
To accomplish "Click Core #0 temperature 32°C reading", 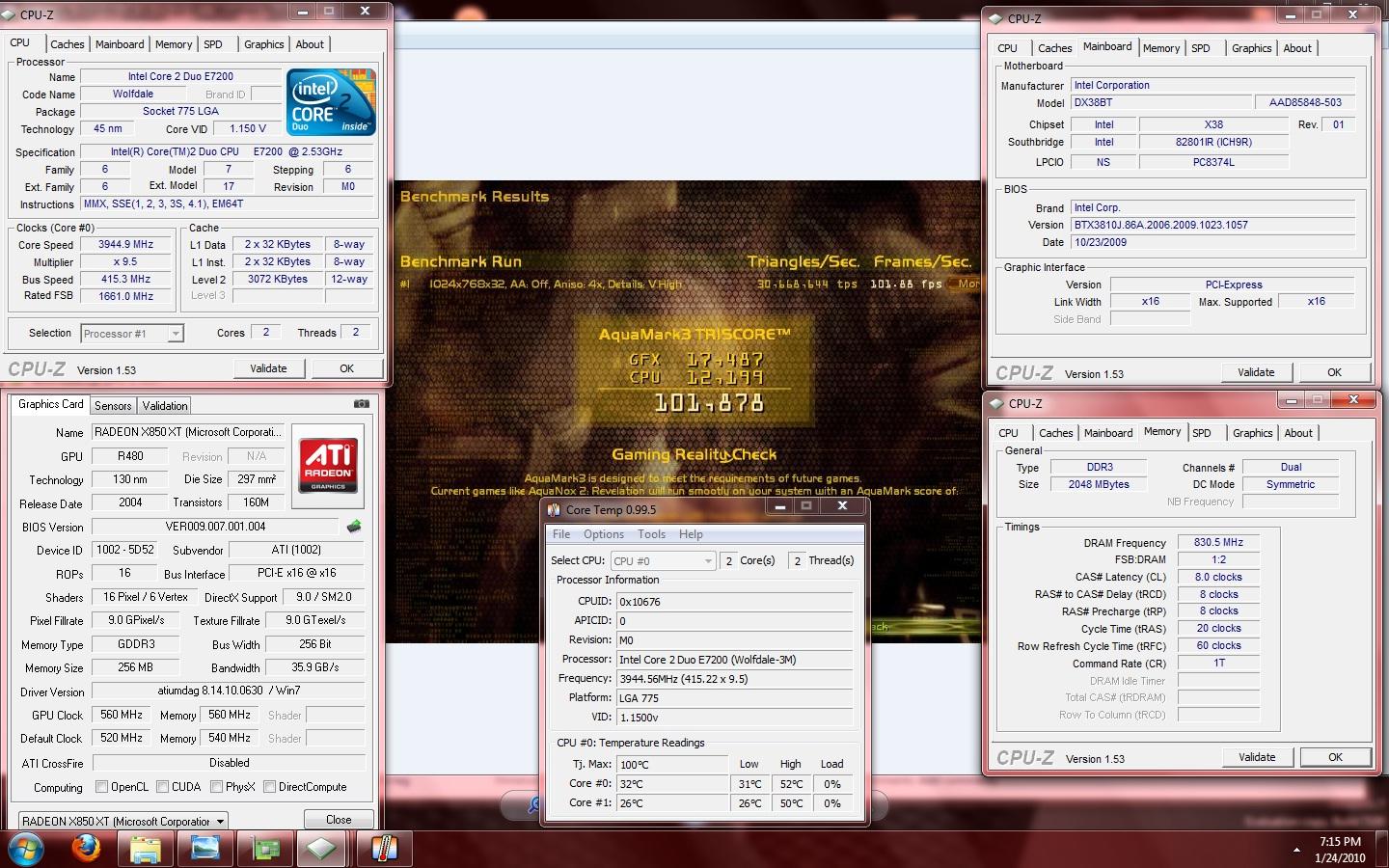I will click(672, 784).
